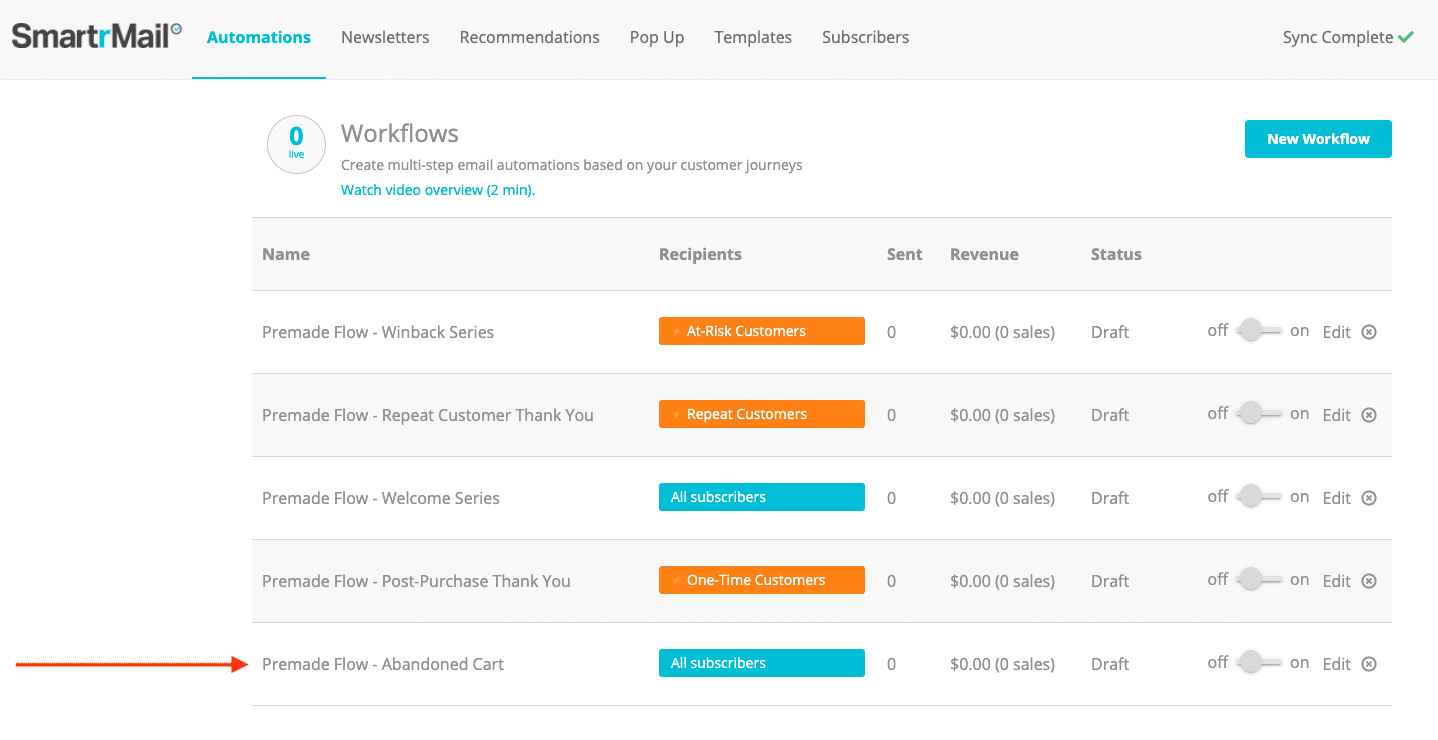Delete the Winback Series workflow
1438x740 pixels.
coord(1369,332)
